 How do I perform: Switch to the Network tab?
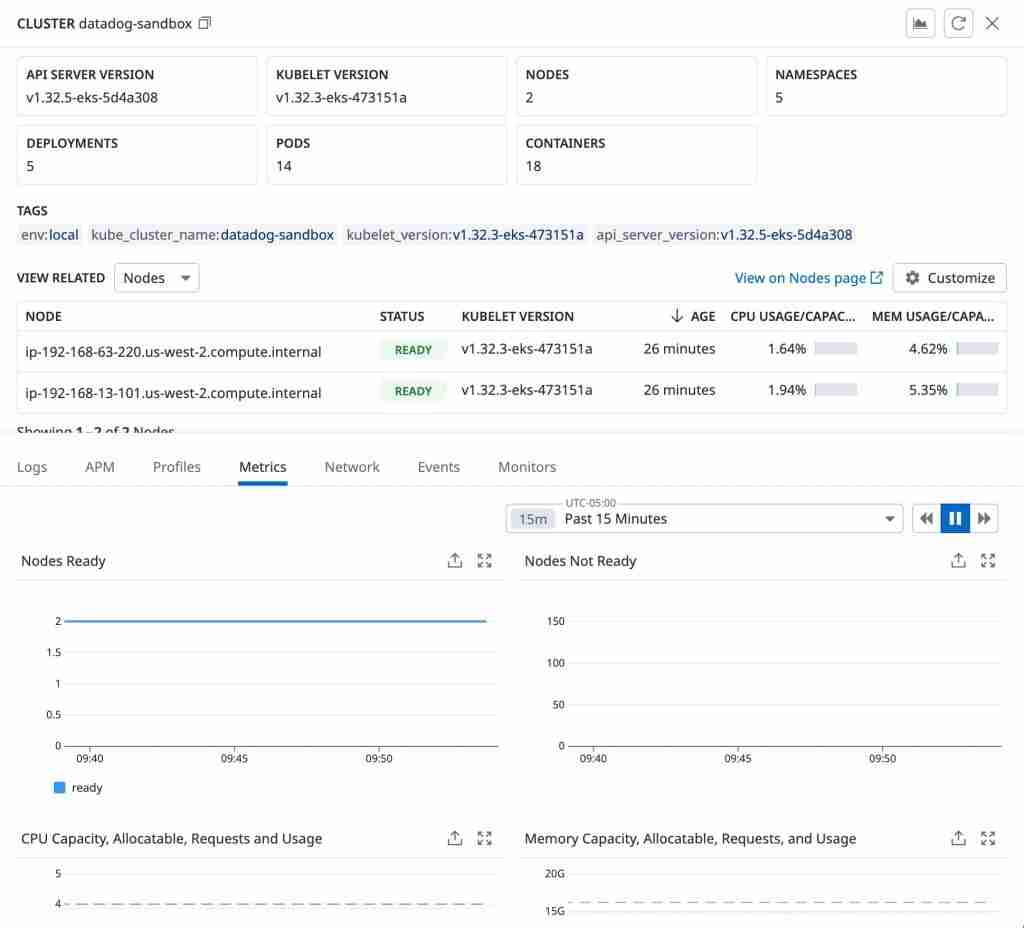(352, 467)
